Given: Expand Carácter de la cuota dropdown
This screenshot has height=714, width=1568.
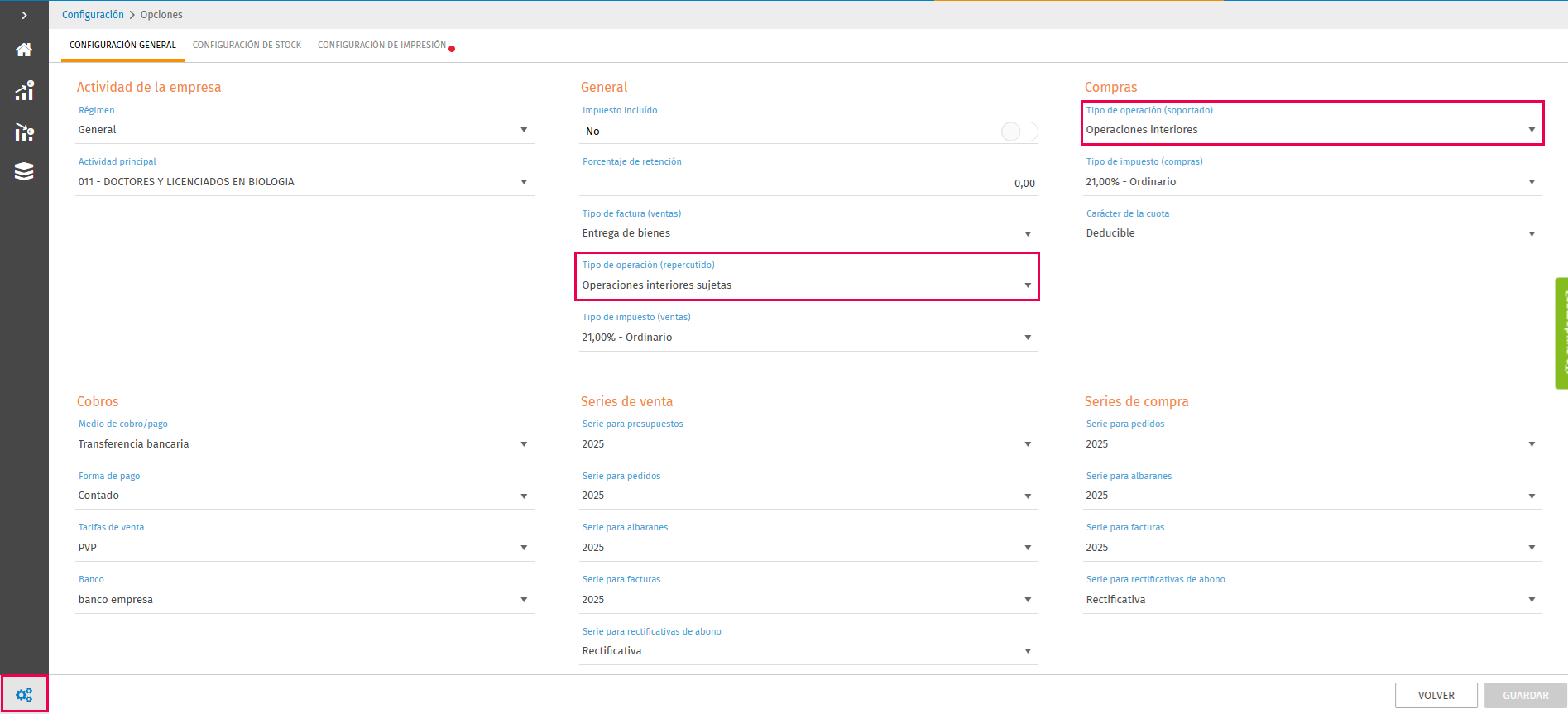Looking at the screenshot, I should [x=1312, y=233].
